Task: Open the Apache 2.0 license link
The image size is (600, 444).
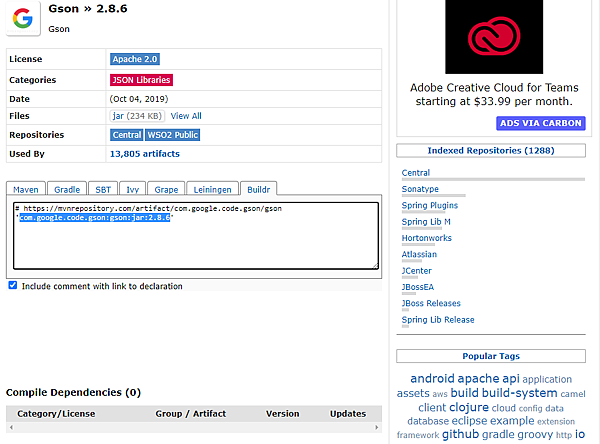Action: [x=135, y=59]
